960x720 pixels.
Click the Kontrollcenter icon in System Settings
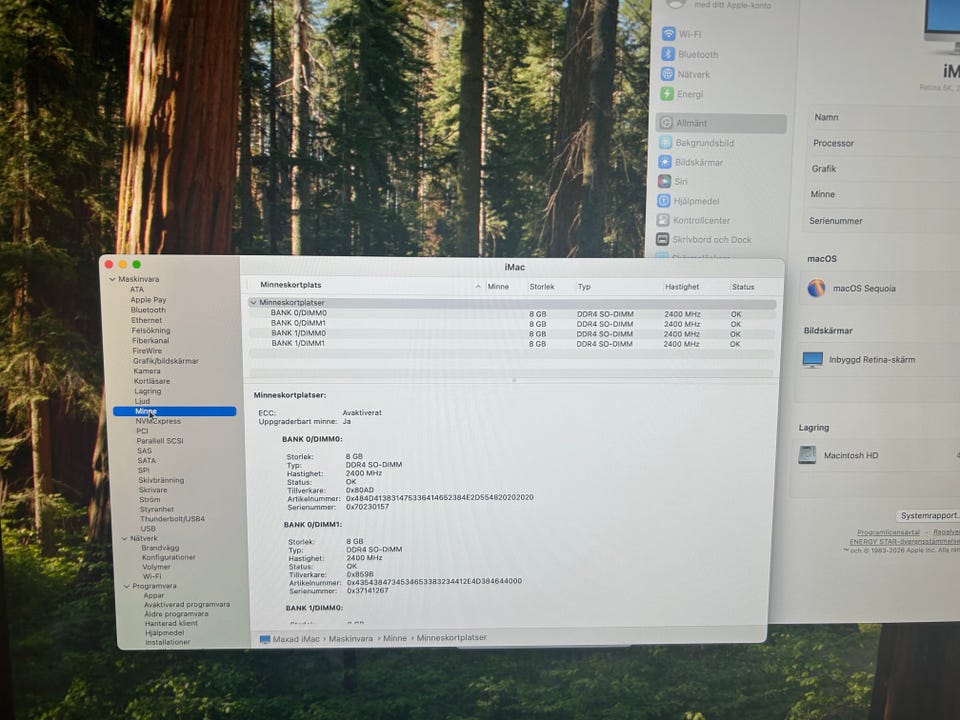[x=663, y=220]
